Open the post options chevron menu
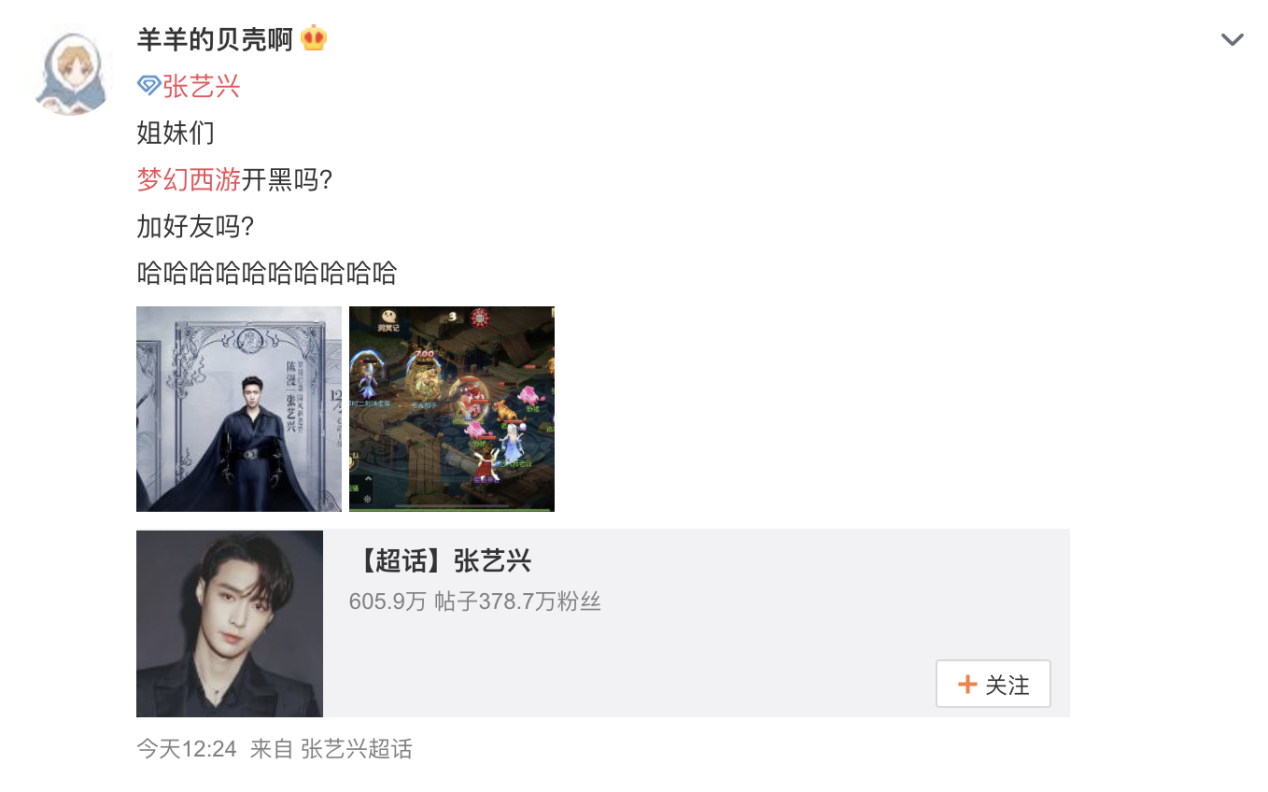The image size is (1268, 792). (x=1232, y=40)
